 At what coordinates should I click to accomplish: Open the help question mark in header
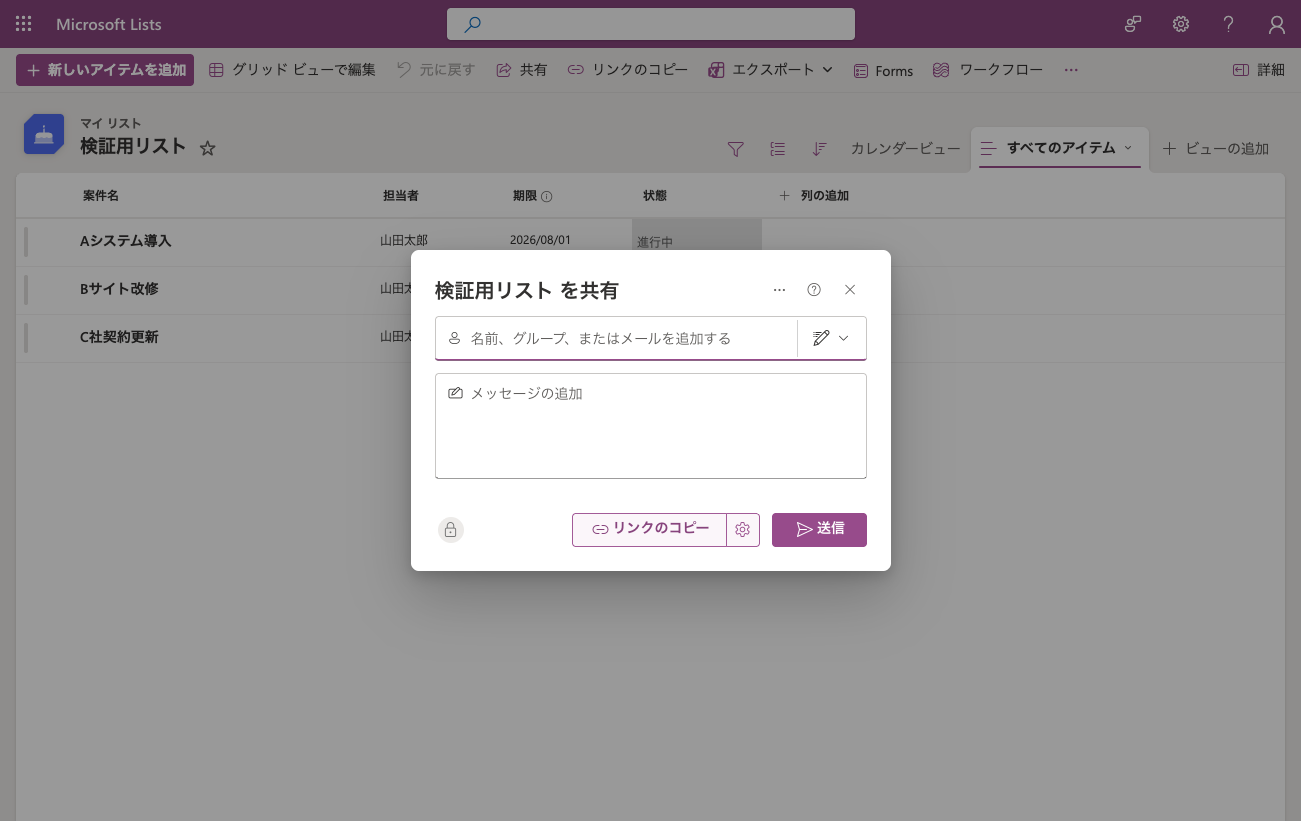pyautogui.click(x=1229, y=24)
